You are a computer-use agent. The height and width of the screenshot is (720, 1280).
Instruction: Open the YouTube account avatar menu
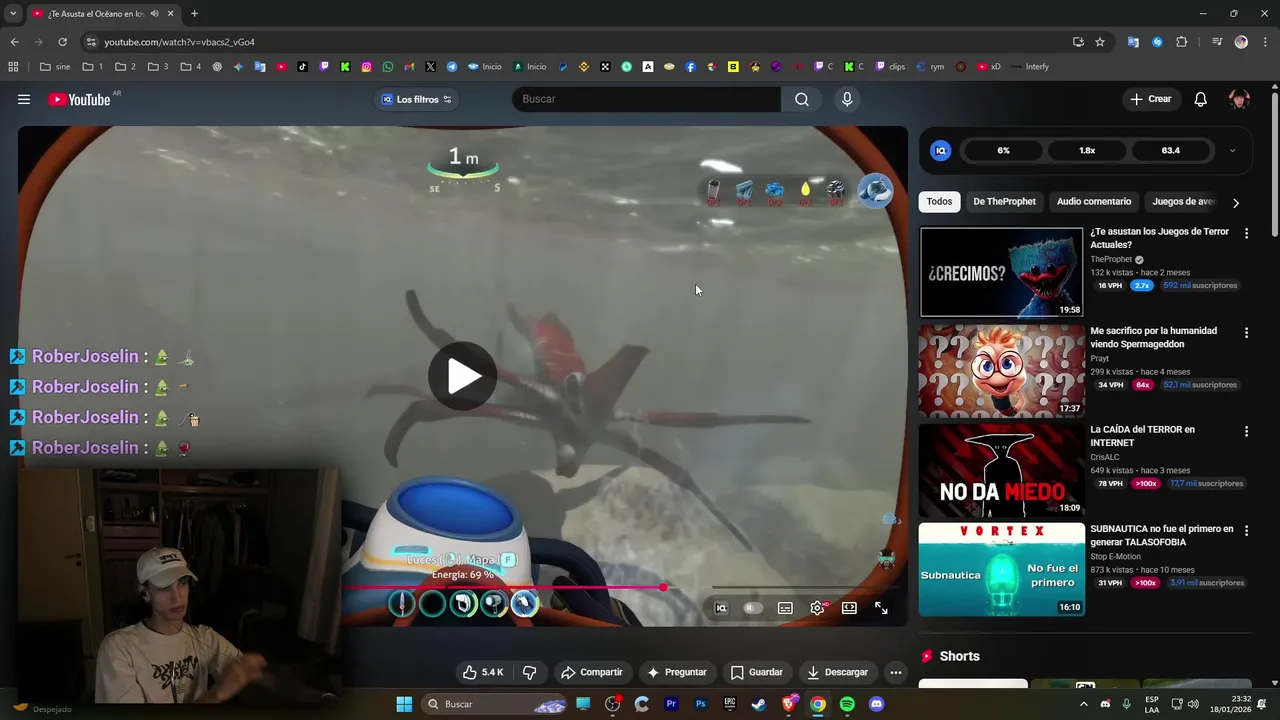(x=1239, y=99)
